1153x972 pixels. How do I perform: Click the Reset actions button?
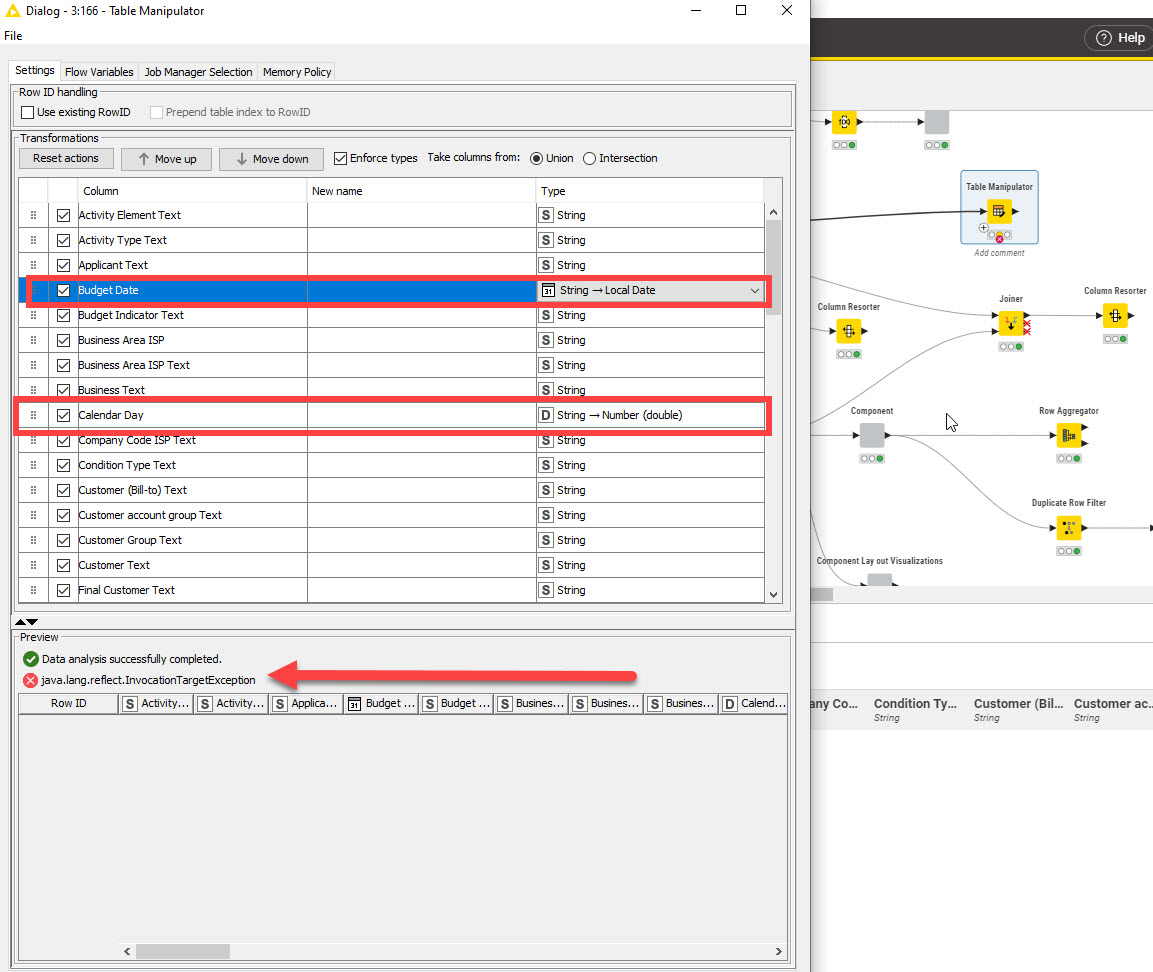coord(66,159)
